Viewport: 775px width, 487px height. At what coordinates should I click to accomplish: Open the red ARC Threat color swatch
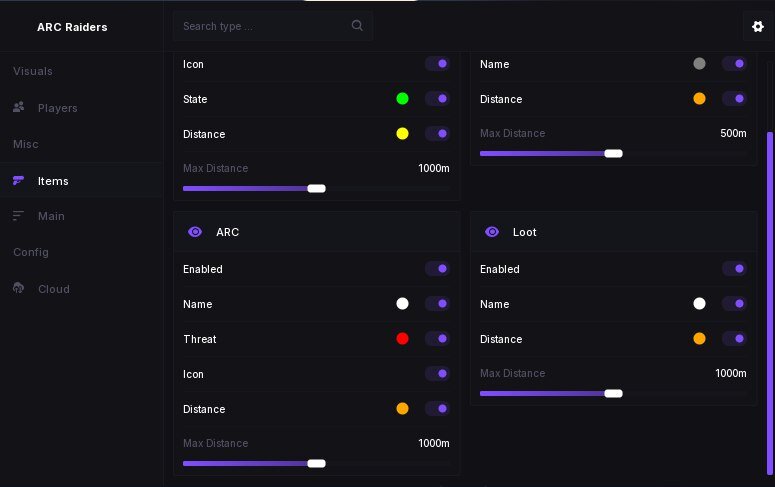pos(402,339)
